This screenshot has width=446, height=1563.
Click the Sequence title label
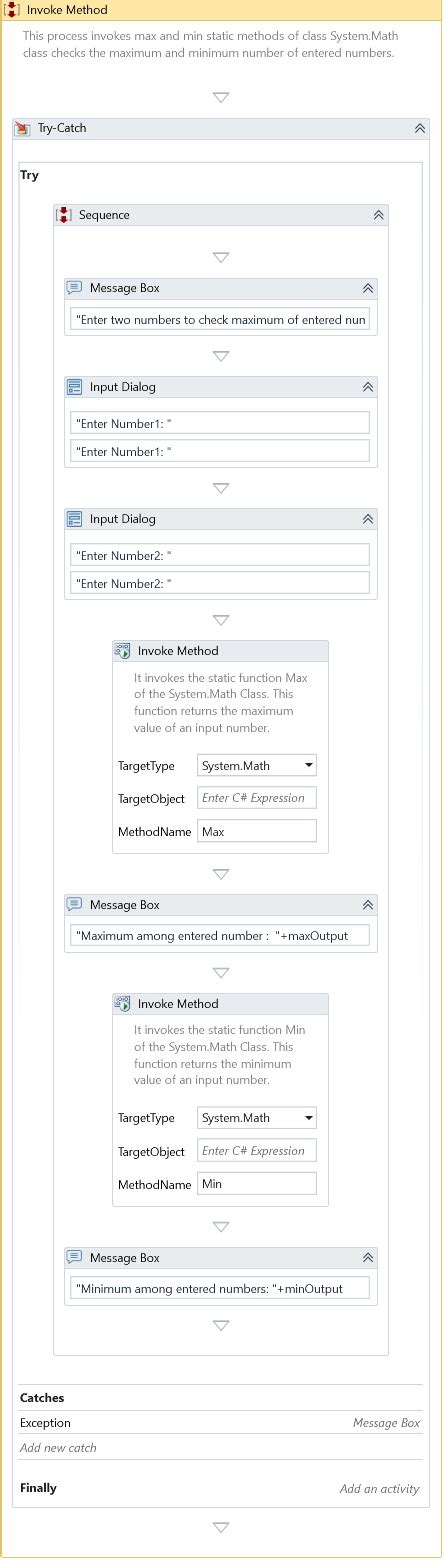click(x=104, y=215)
